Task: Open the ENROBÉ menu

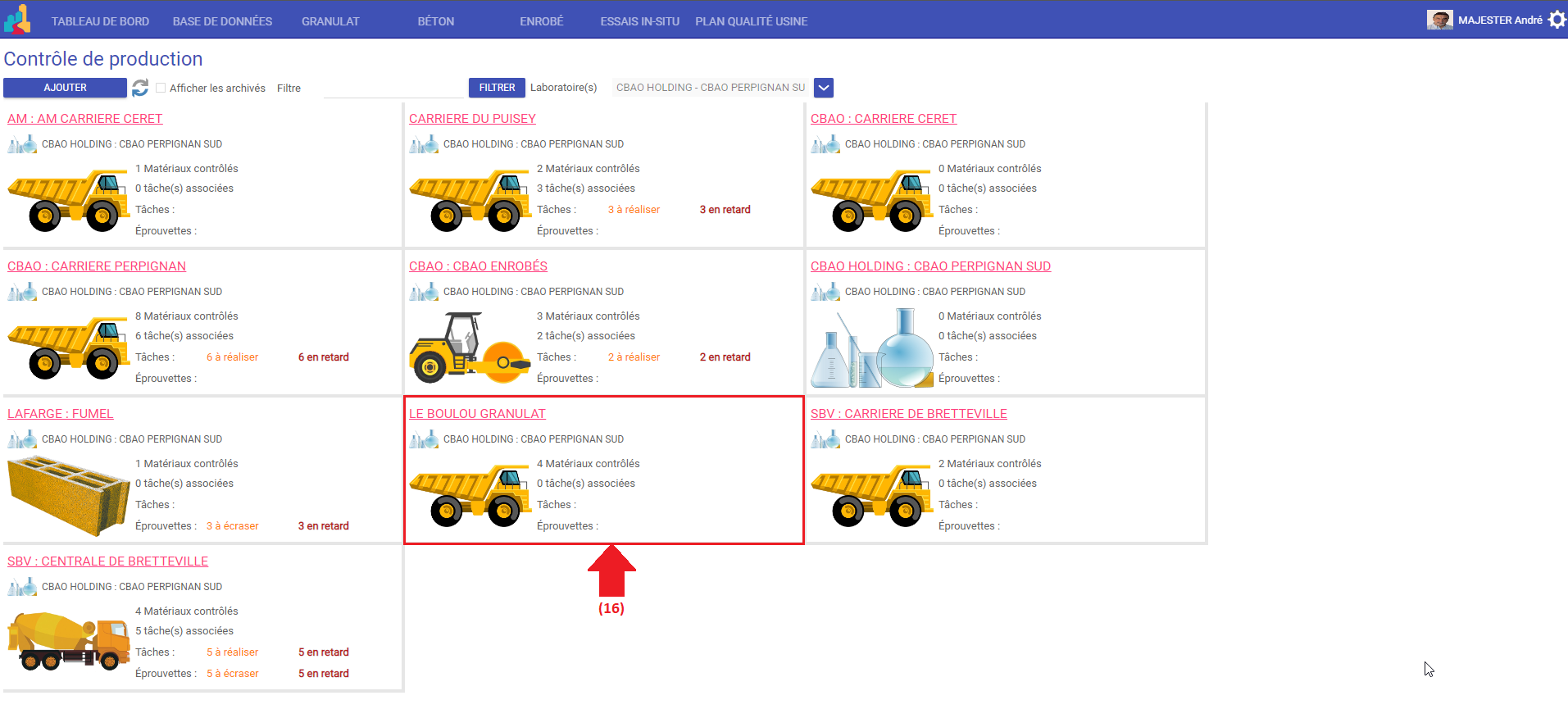Action: click(541, 21)
